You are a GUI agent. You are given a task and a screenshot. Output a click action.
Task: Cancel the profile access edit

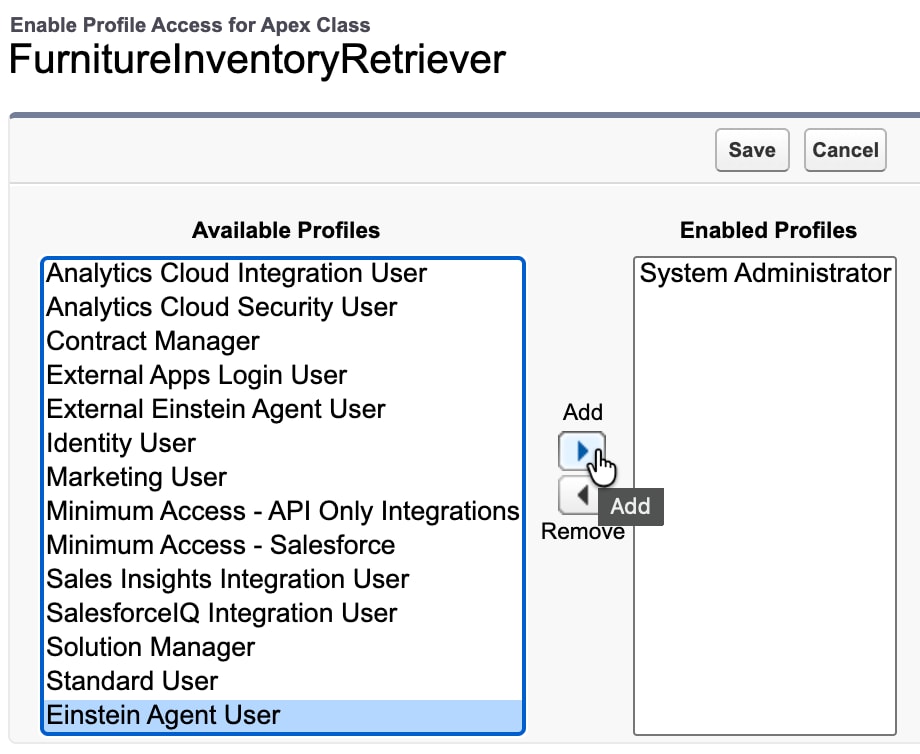coord(845,150)
